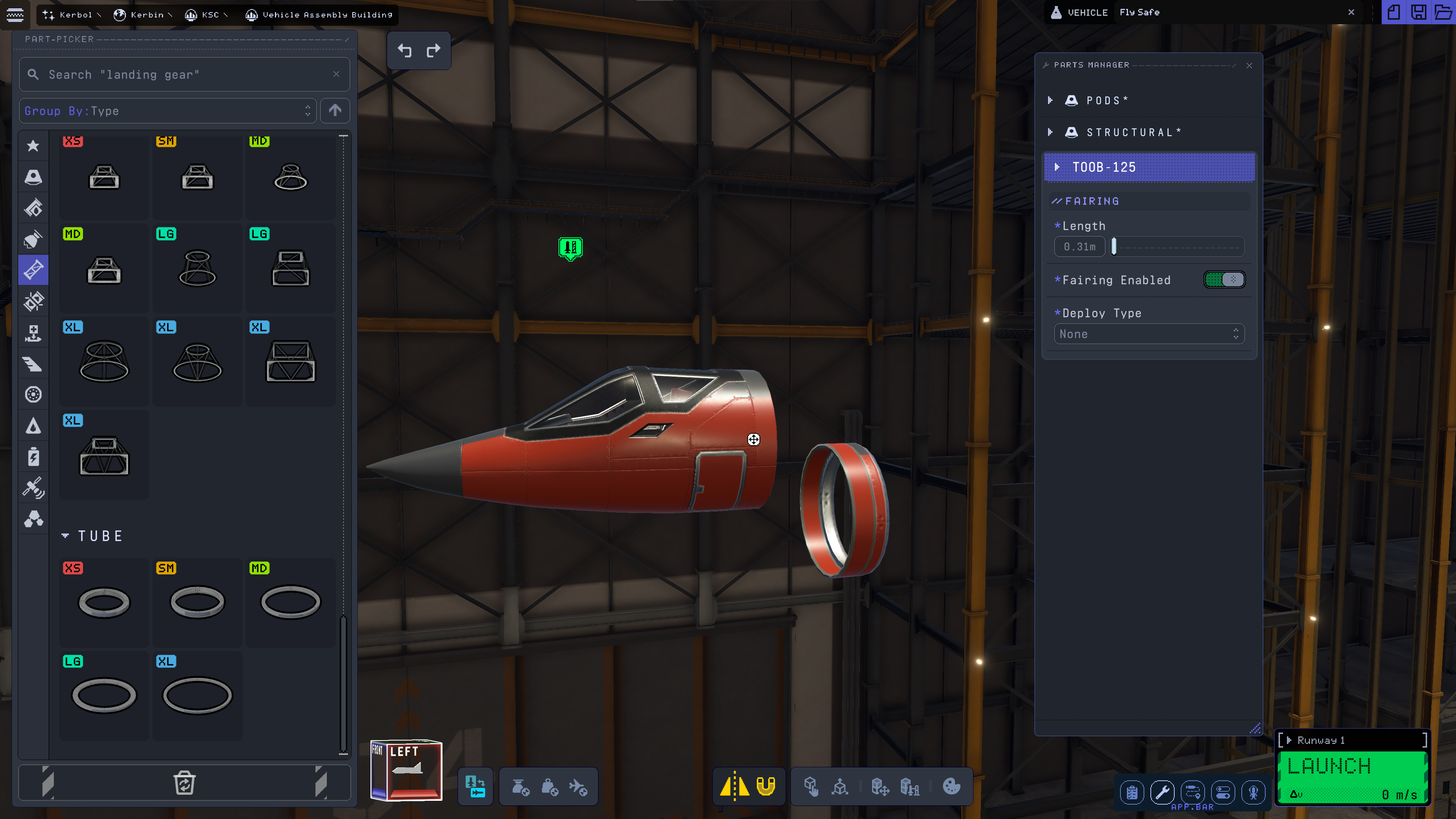Click Vehicle Assembly Building breadcrumb
This screenshot has width=1456, height=819.
319,15
